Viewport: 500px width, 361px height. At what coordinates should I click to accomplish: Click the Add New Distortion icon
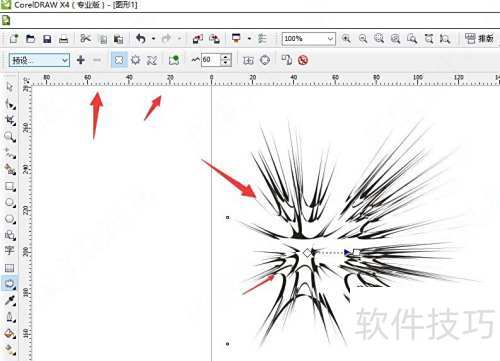coord(174,60)
